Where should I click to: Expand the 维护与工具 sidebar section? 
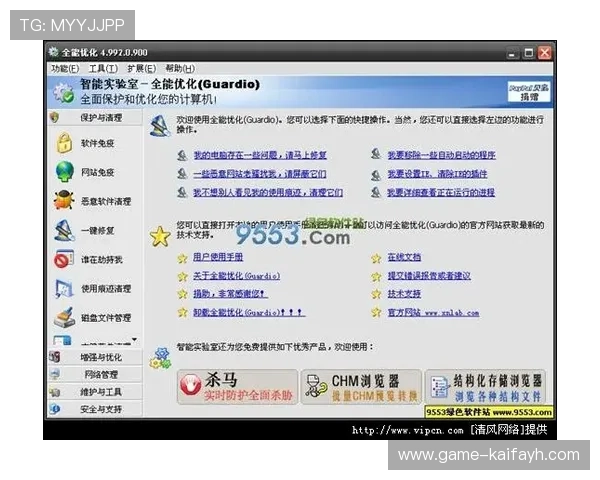[95, 392]
